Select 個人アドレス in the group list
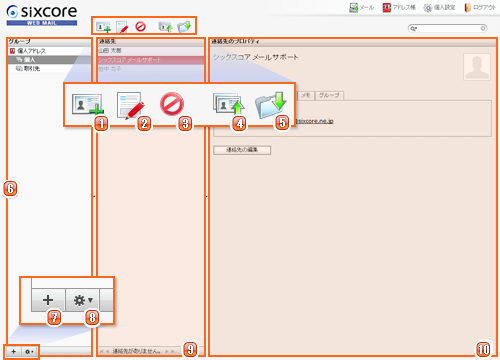The image size is (500, 360). tap(50, 51)
